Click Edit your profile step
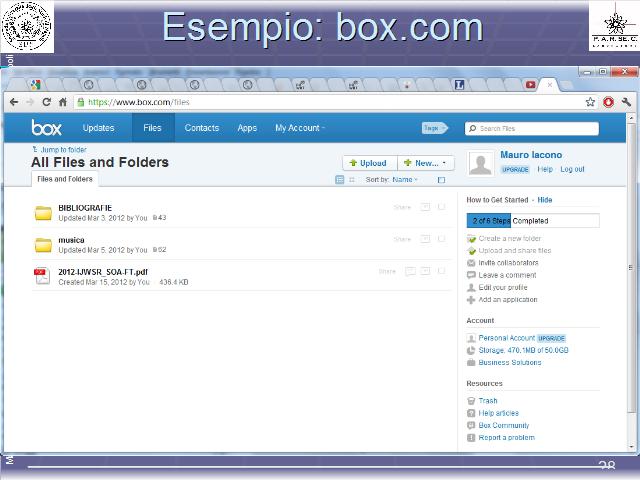The image size is (640, 480). [x=503, y=287]
